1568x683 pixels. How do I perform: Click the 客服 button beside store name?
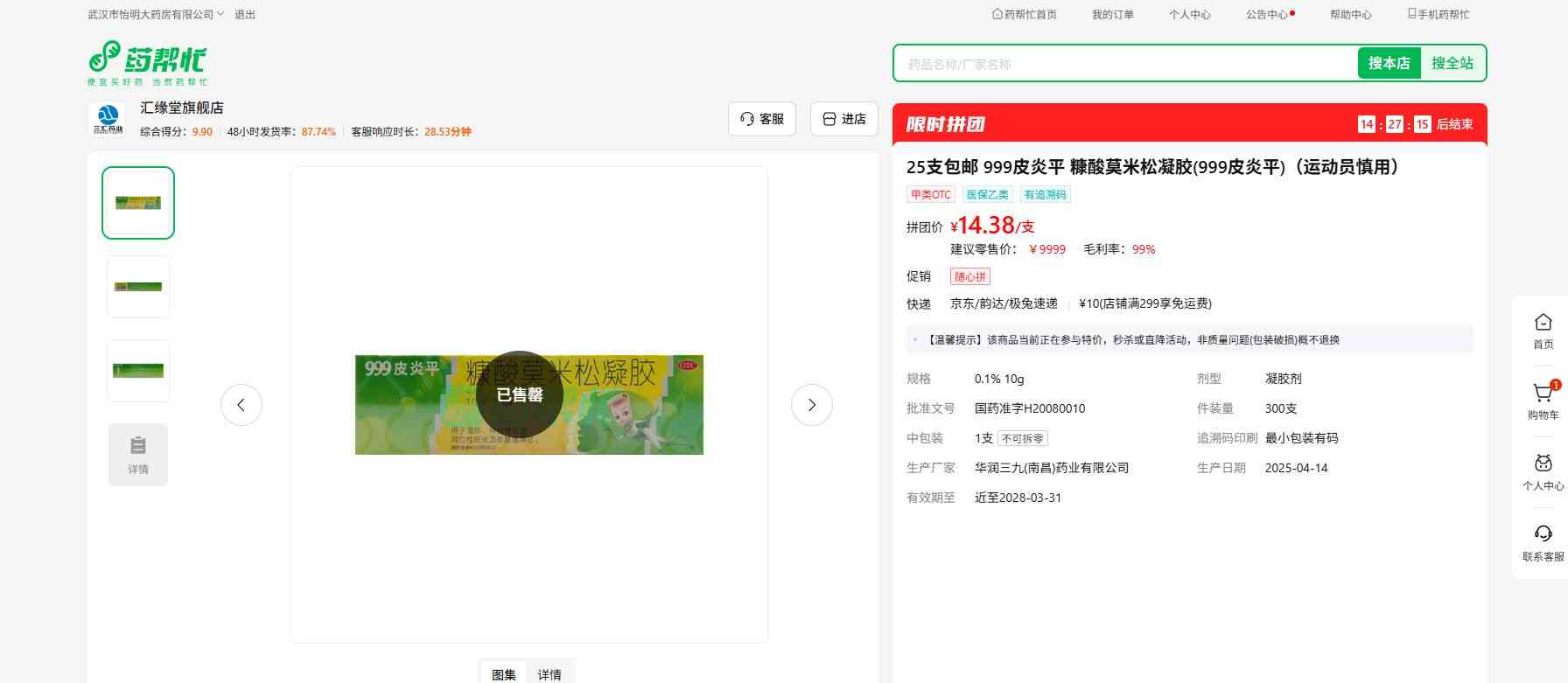click(x=761, y=119)
